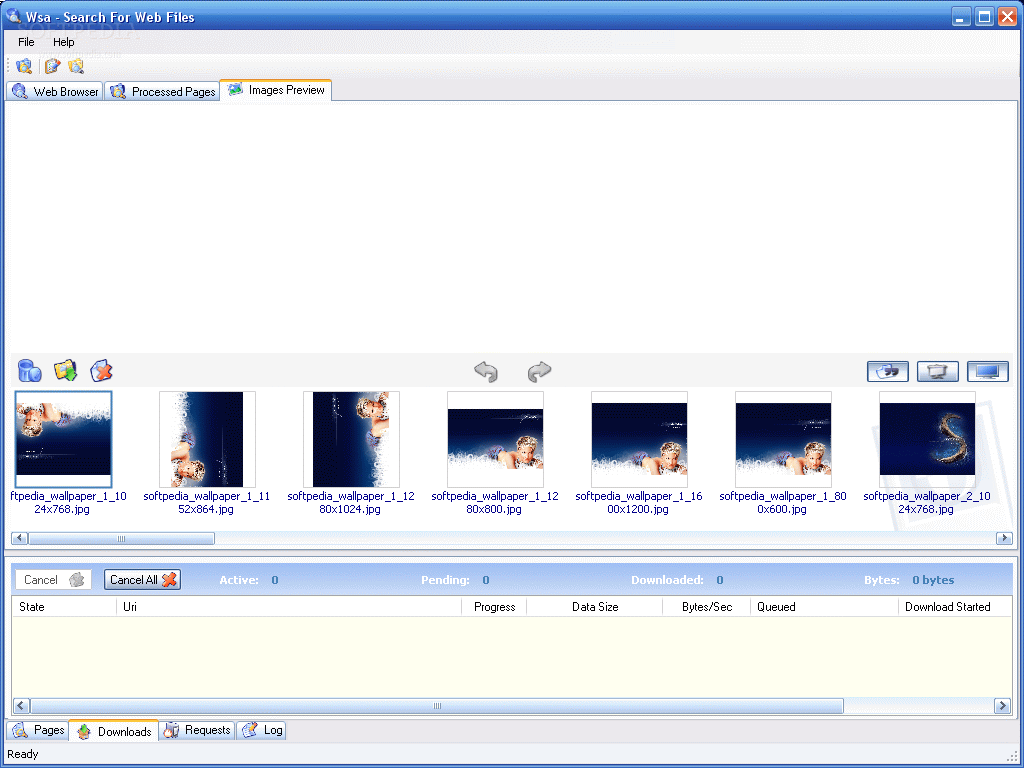Click the download images folder icon
Viewport: 1024px width, 768px height.
pos(65,371)
